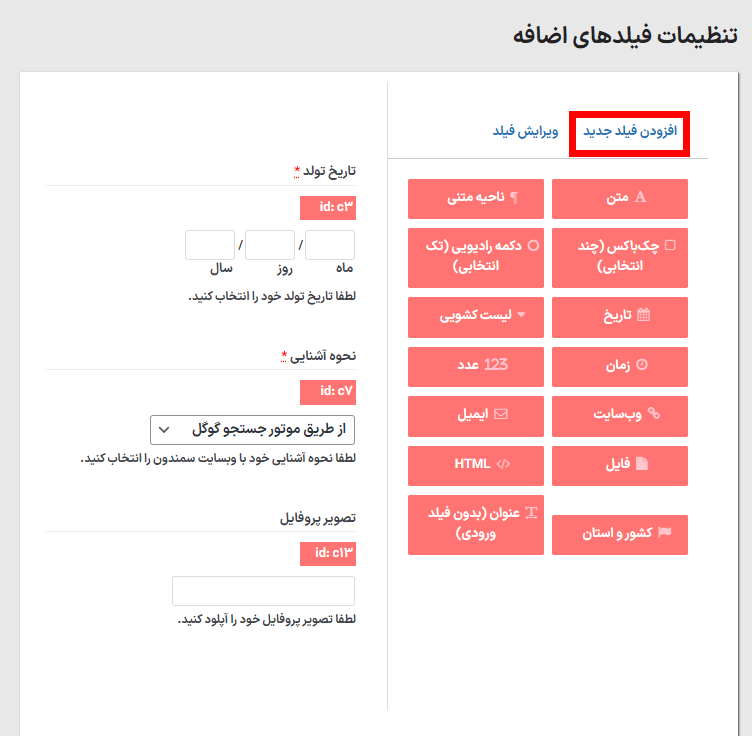The width and height of the screenshot is (752, 736).
Task: Add a فایل (file) upload field
Action: [x=620, y=465]
